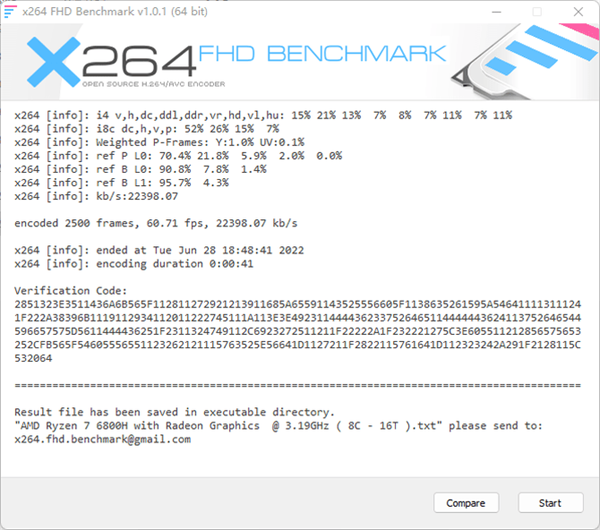Viewport: 600px width, 530px height.
Task: Click the Start benchmark button
Action: pos(550,502)
